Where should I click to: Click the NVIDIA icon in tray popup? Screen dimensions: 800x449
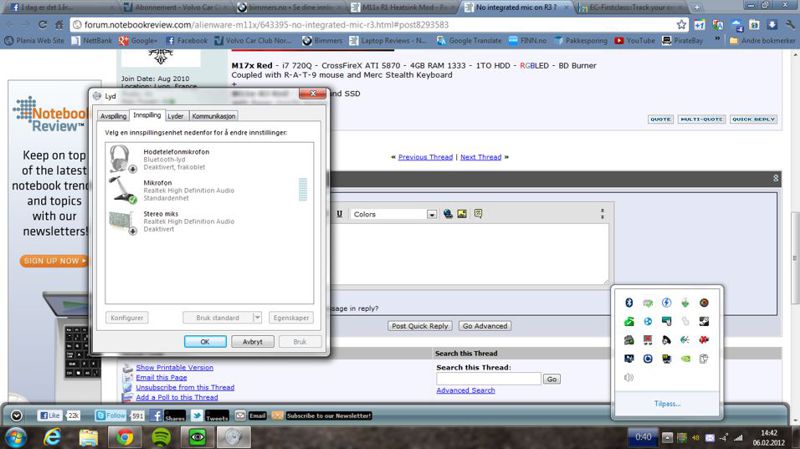coord(685,359)
